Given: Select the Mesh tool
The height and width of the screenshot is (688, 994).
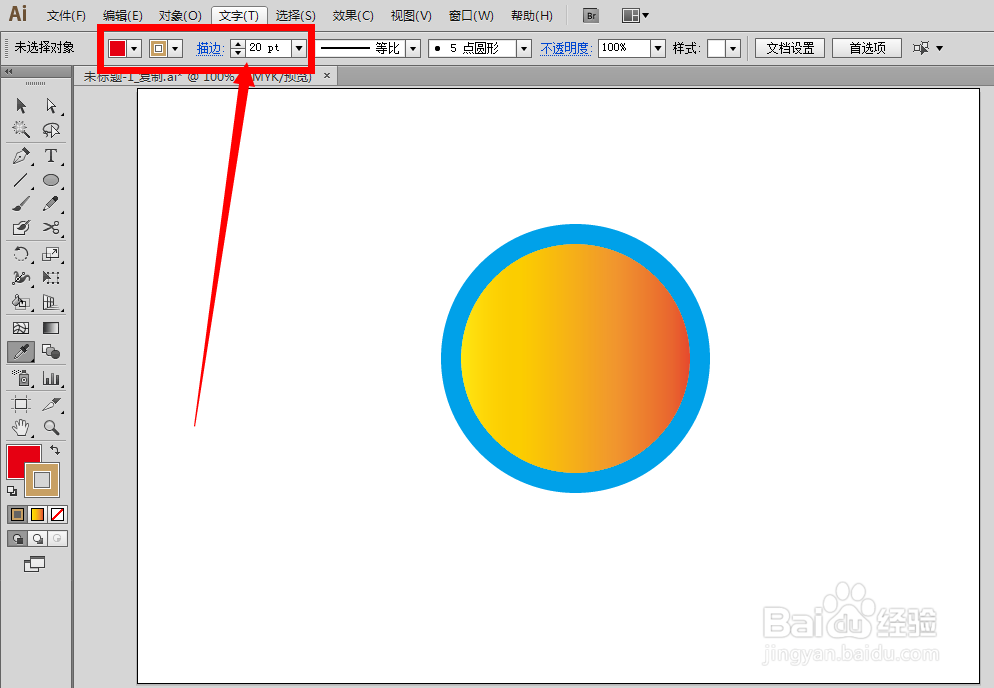Looking at the screenshot, I should [21, 328].
